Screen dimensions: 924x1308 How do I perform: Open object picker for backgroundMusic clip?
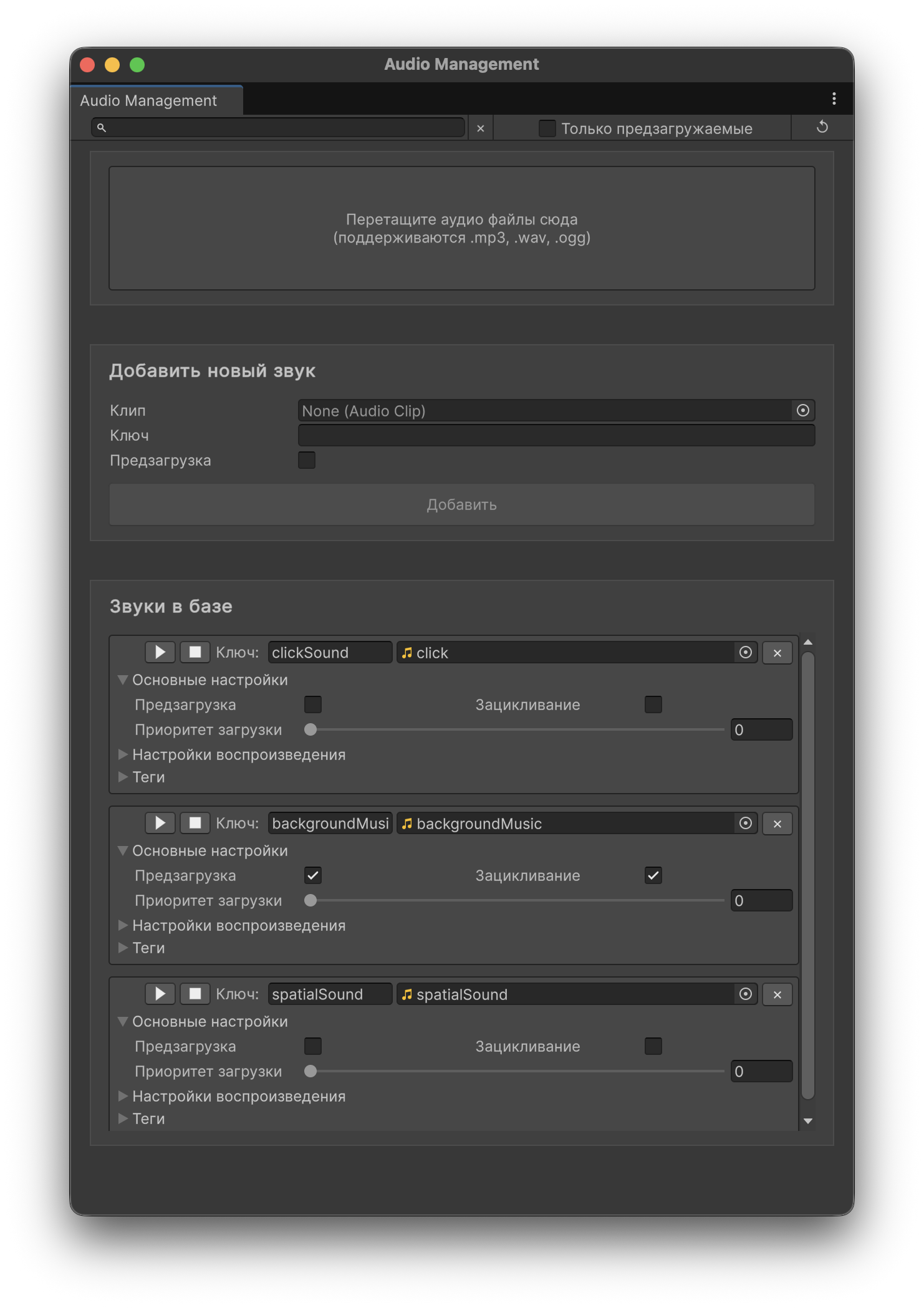coord(745,824)
